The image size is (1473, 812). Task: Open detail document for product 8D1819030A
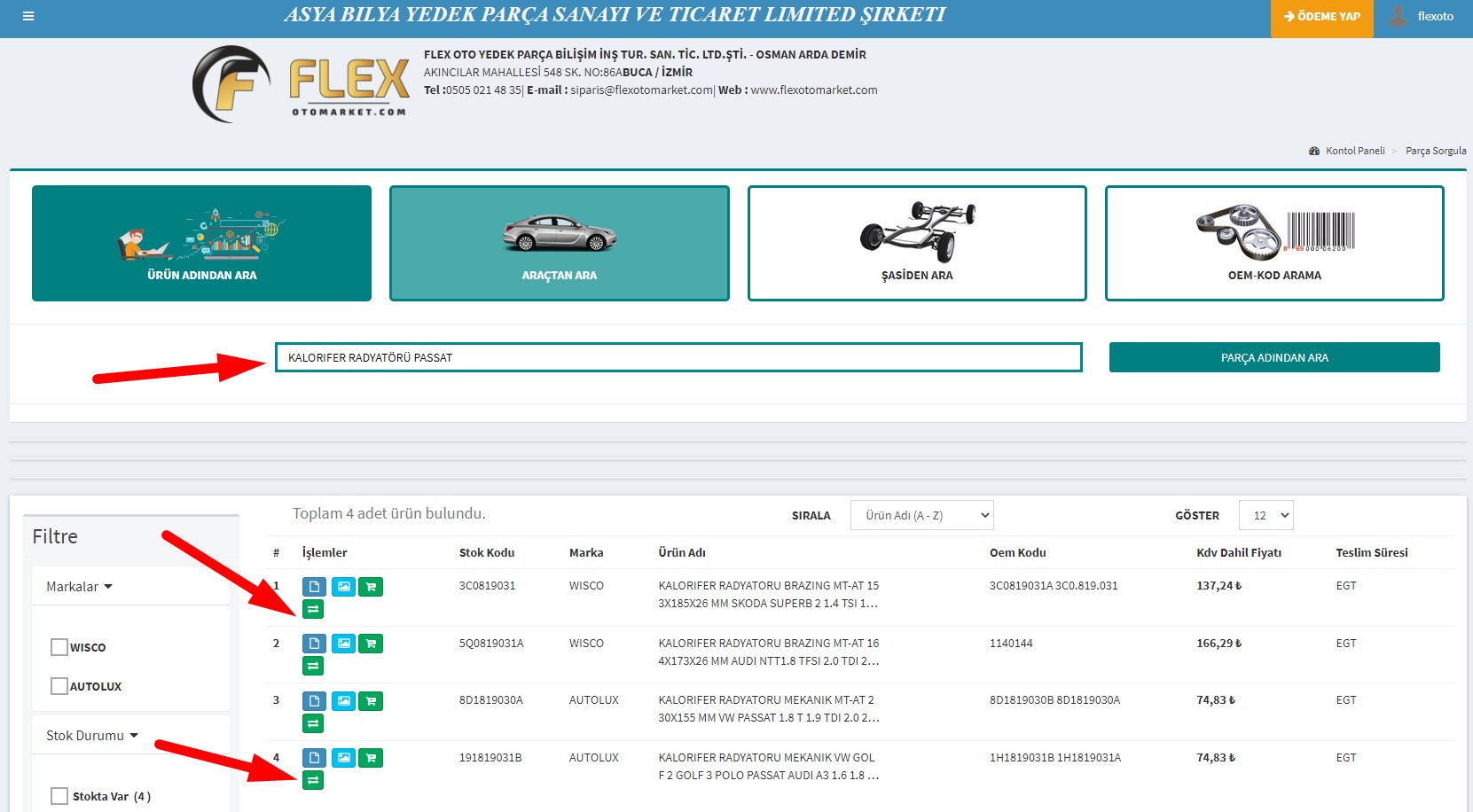point(314,701)
